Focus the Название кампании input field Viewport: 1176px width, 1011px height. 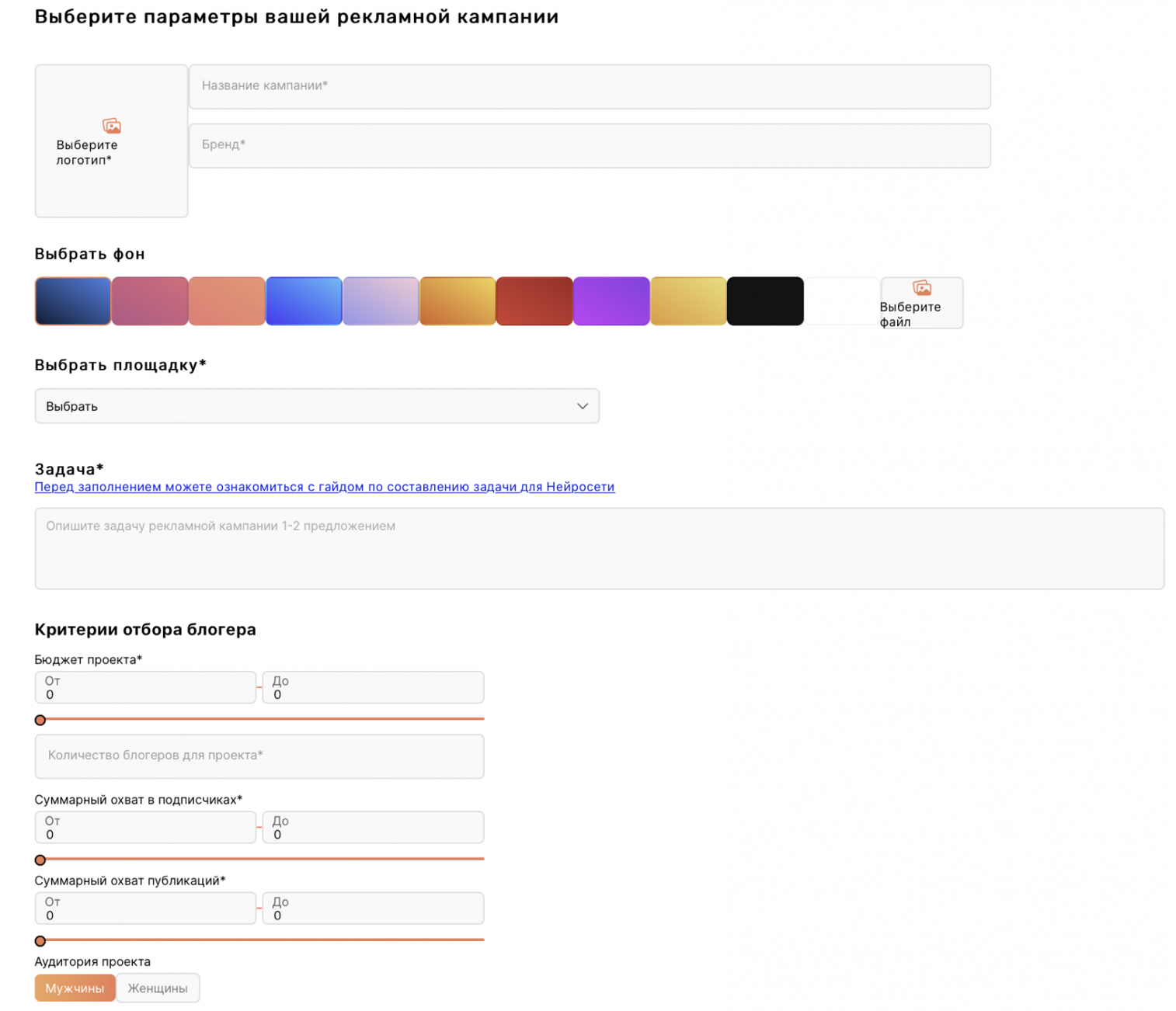pyautogui.click(x=590, y=86)
